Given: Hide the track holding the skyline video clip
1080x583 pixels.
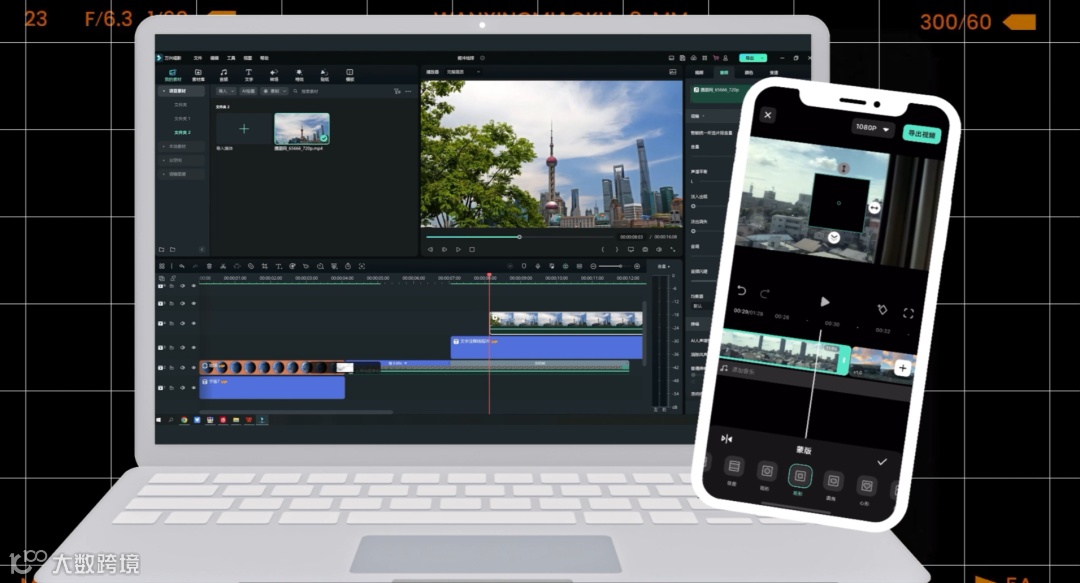Looking at the screenshot, I should click(x=194, y=323).
